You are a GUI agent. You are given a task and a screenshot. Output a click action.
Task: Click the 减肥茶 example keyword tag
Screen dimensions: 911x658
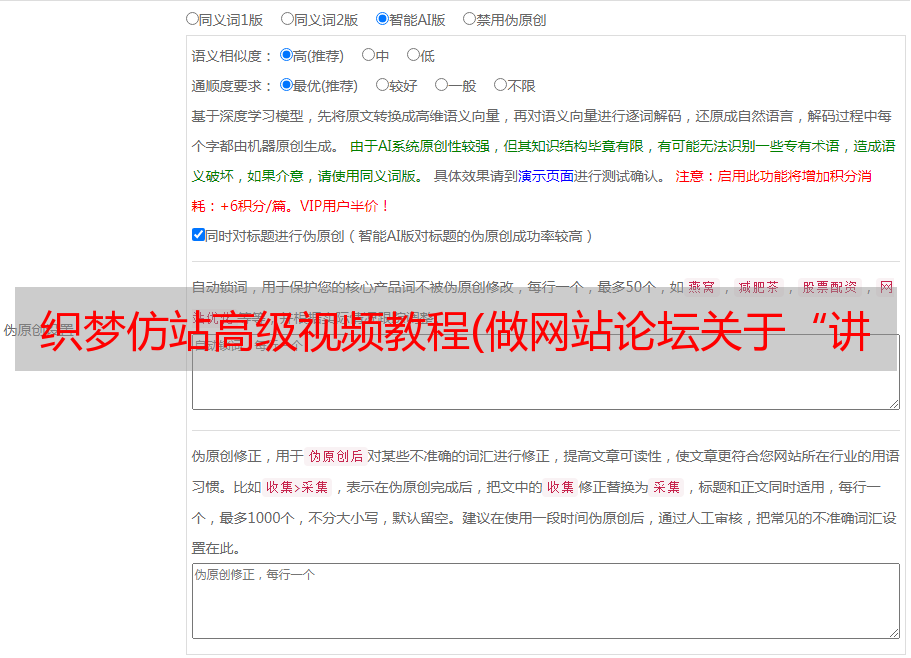(757, 287)
